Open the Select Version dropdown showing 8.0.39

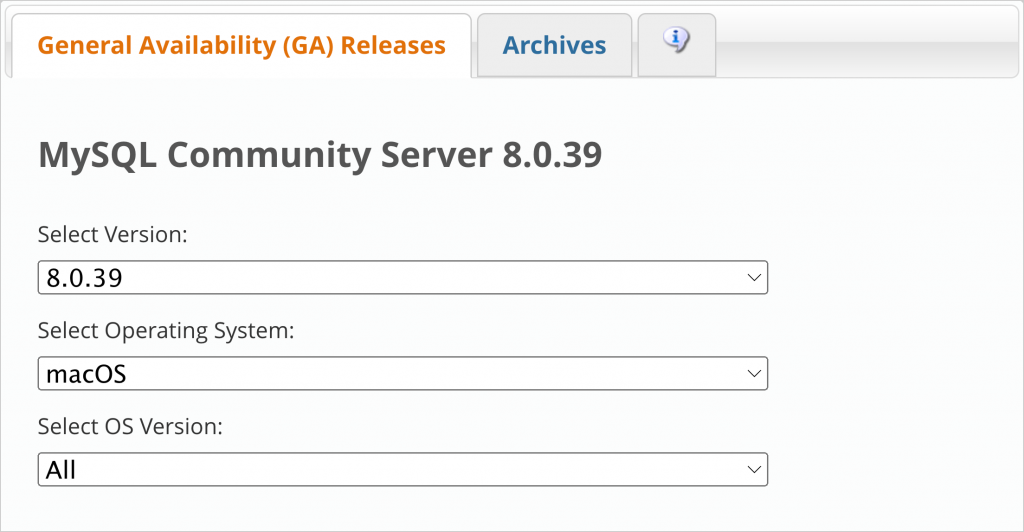[403, 277]
